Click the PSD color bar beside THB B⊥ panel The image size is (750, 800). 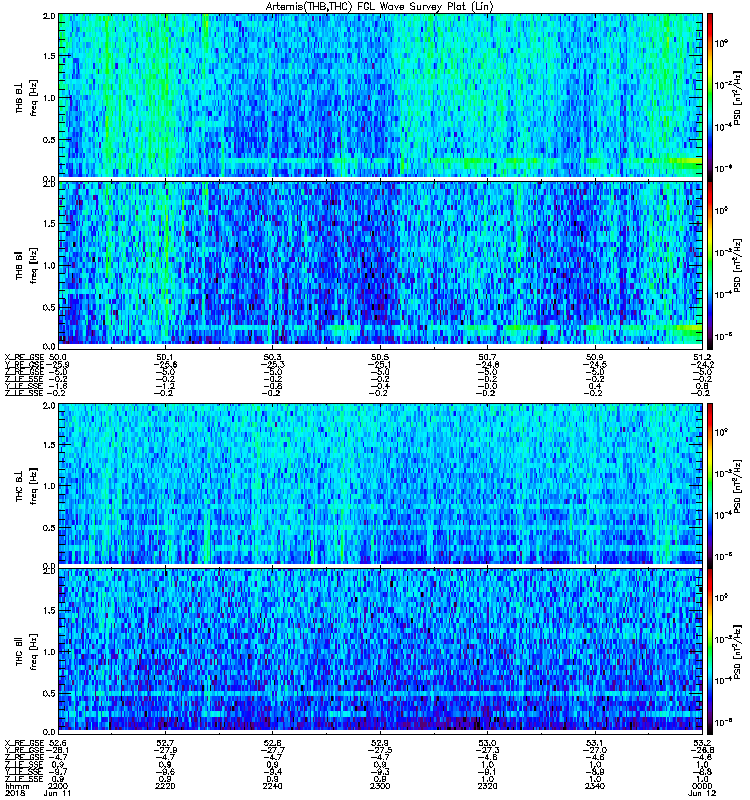tap(710, 95)
